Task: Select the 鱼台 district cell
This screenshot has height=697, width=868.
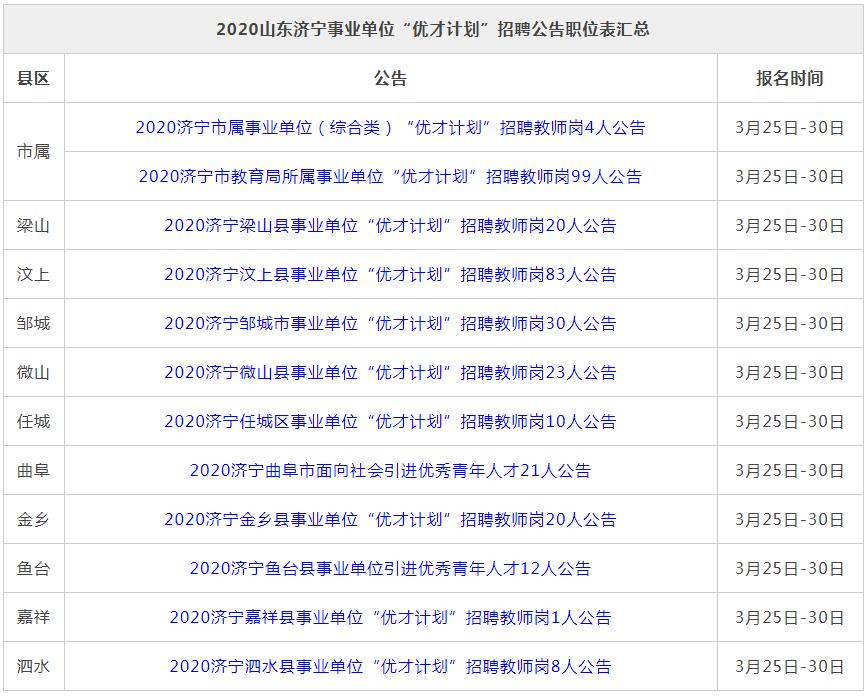Action: 33,569
